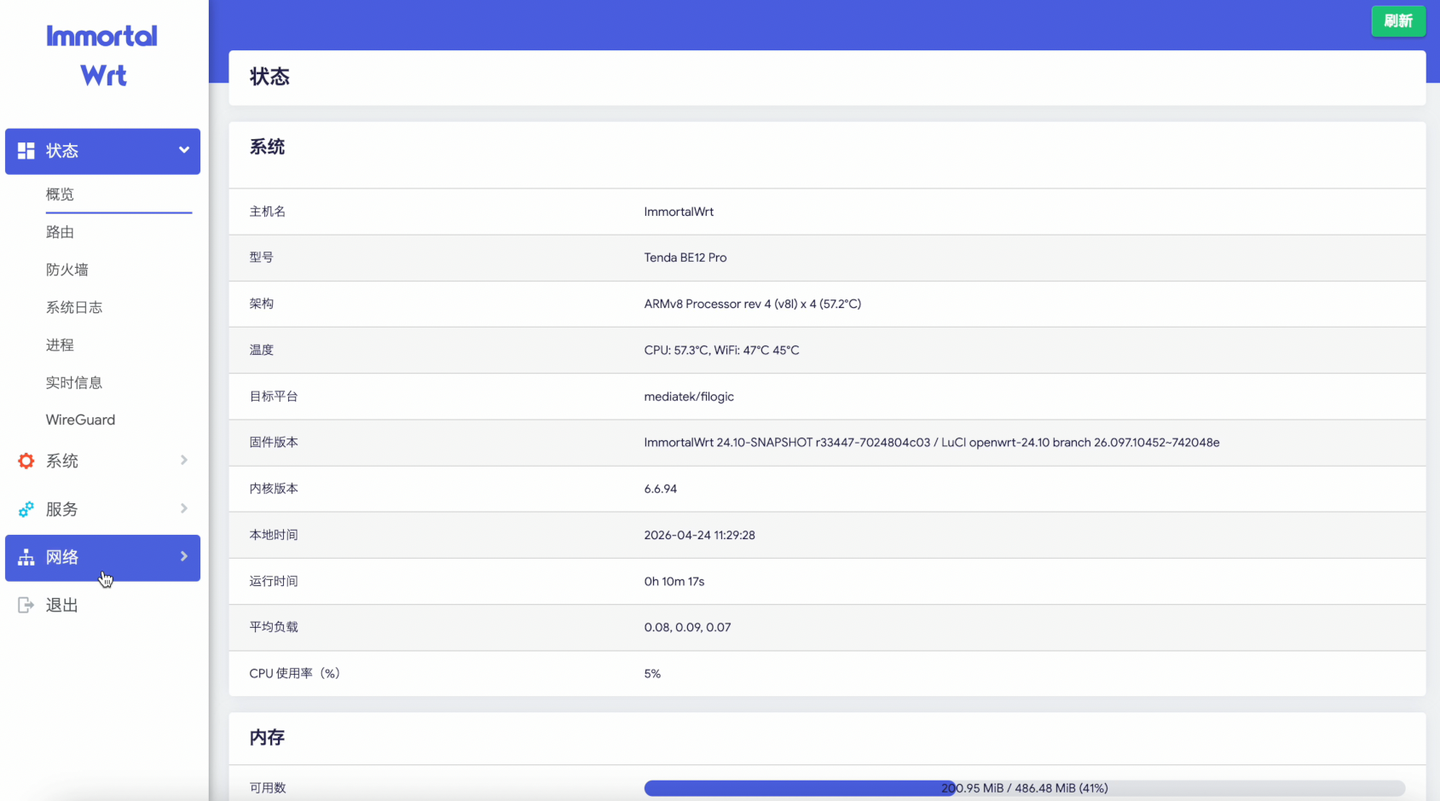Click the 退出 logout link
The width and height of the screenshot is (1440, 801).
(x=62, y=605)
